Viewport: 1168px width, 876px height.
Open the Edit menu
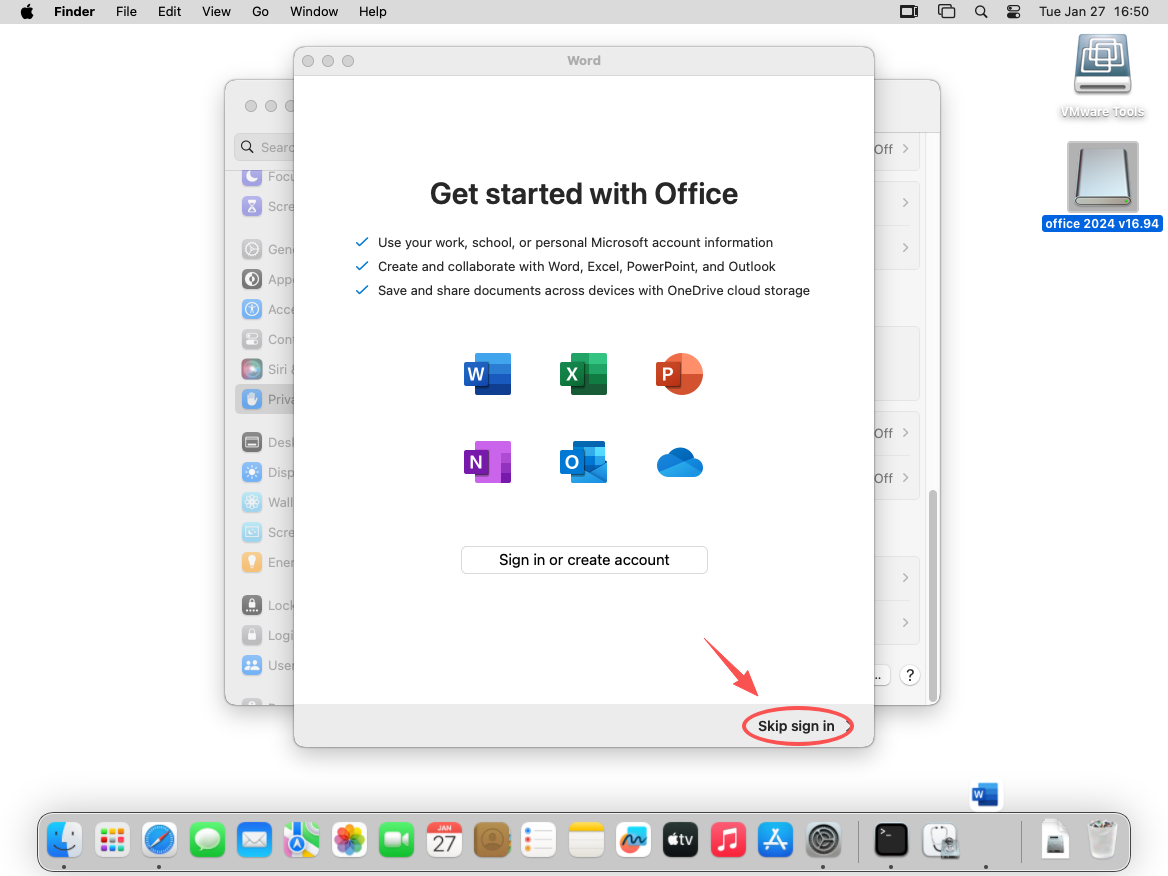point(169,12)
